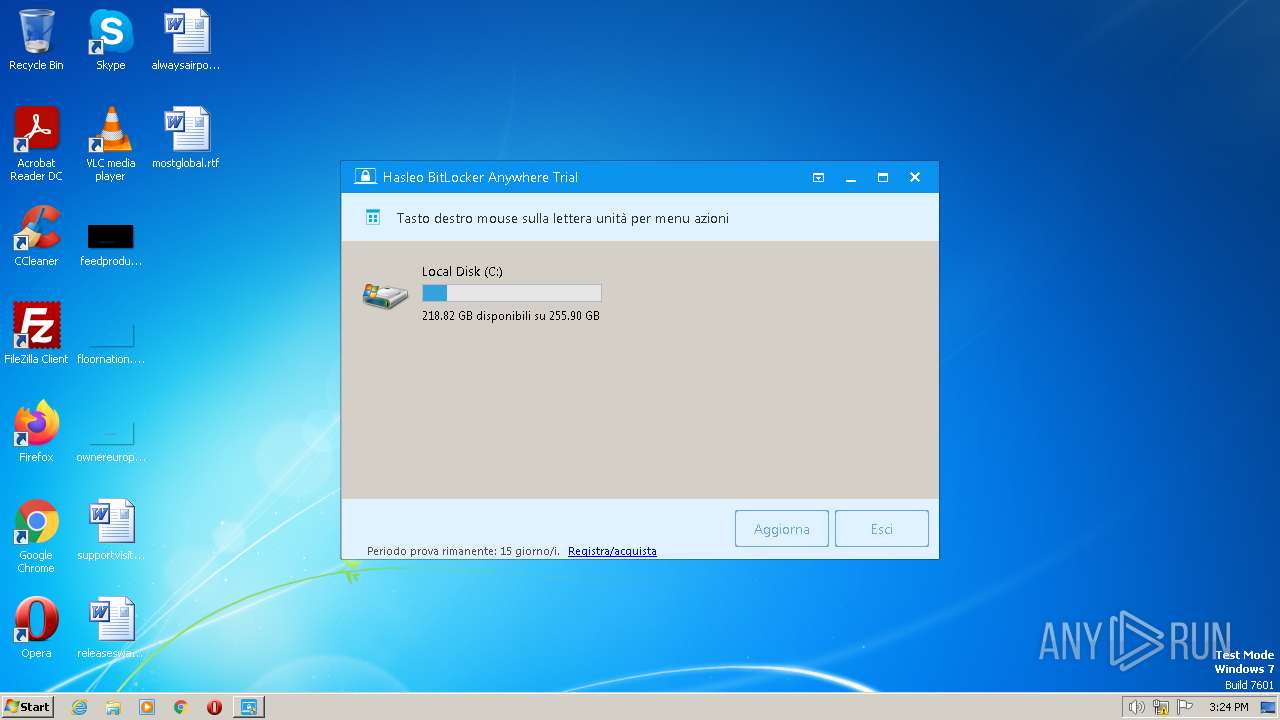1280x720 pixels.
Task: Select the Local Disk (C:) label
Action: (462, 271)
